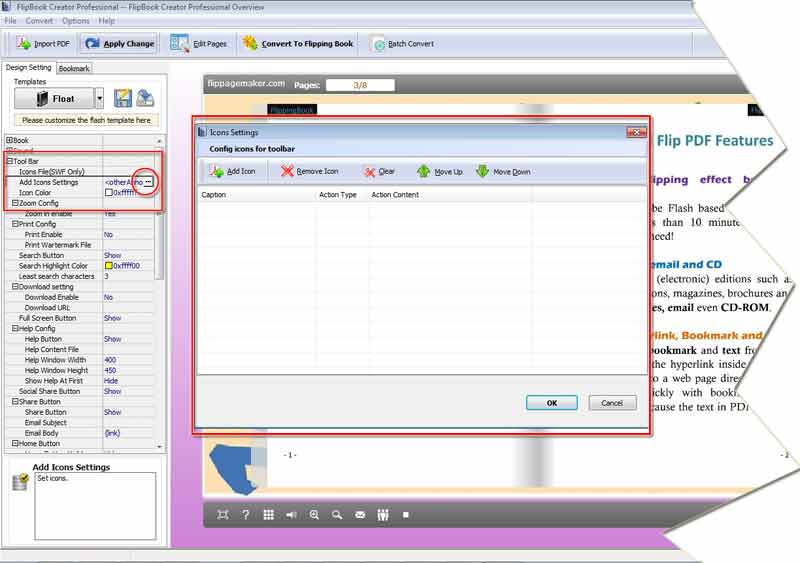Collapse the Download setting node
Viewport: 800px width, 563px height.
15,286
